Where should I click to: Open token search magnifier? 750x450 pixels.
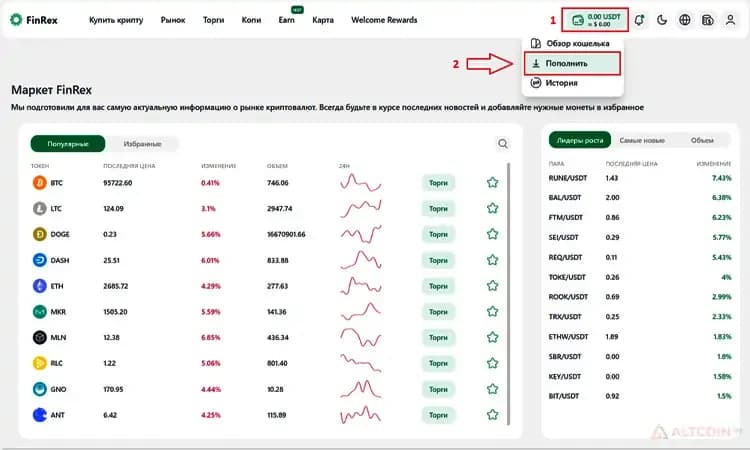pos(503,143)
